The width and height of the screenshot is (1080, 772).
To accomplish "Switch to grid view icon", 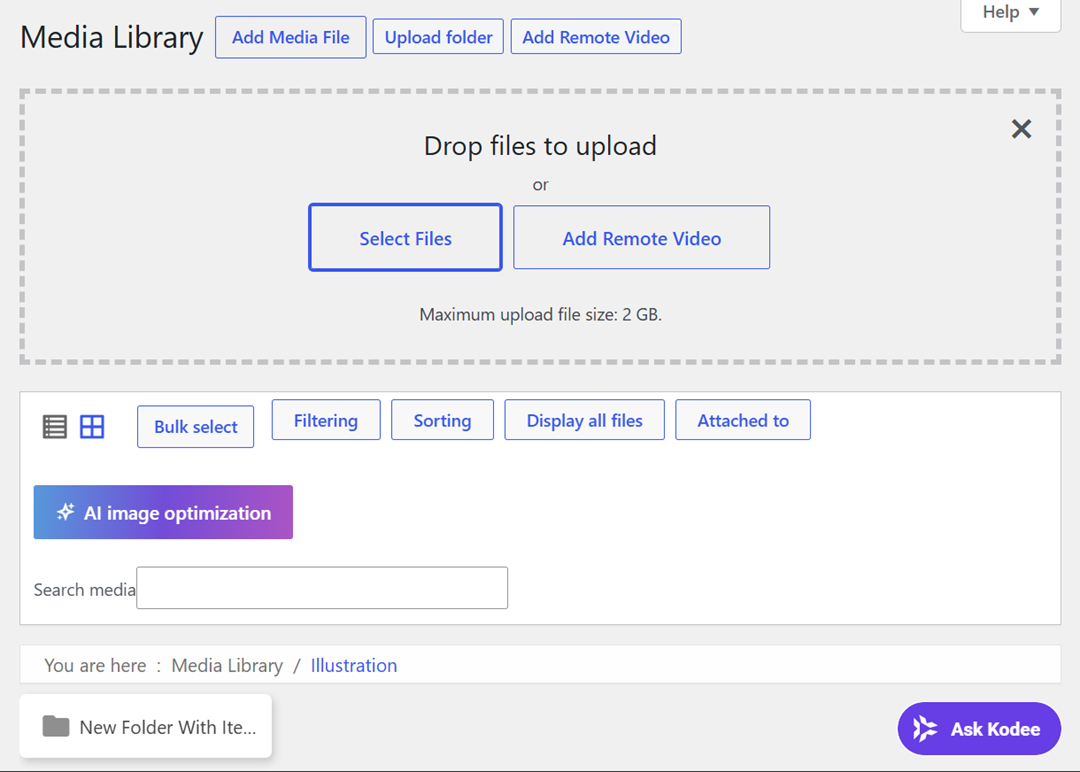I will click(92, 427).
